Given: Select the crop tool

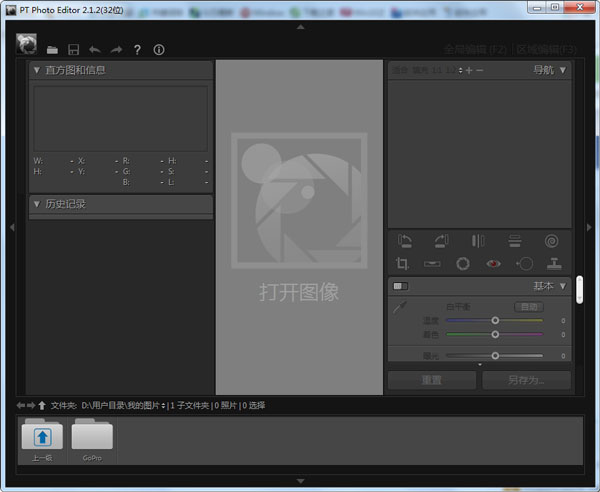Looking at the screenshot, I should coord(403,263).
